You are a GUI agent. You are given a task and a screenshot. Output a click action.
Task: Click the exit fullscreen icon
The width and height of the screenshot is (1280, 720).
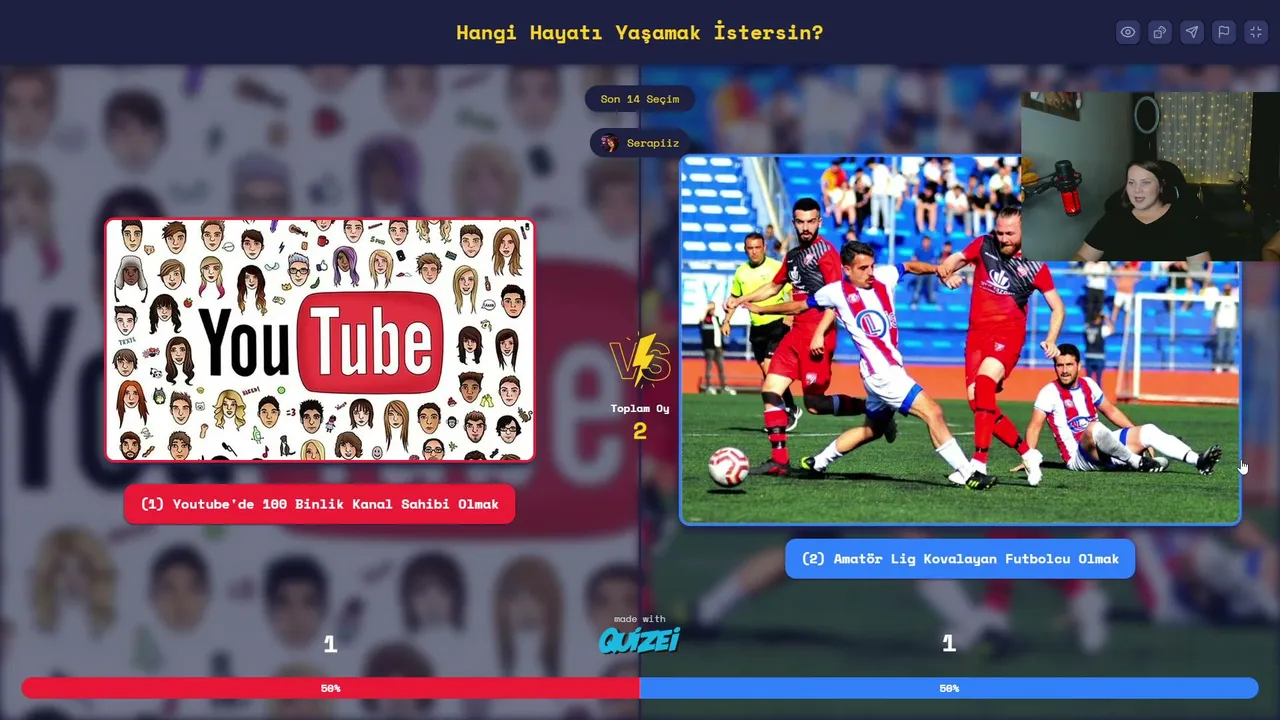pyautogui.click(x=1256, y=32)
